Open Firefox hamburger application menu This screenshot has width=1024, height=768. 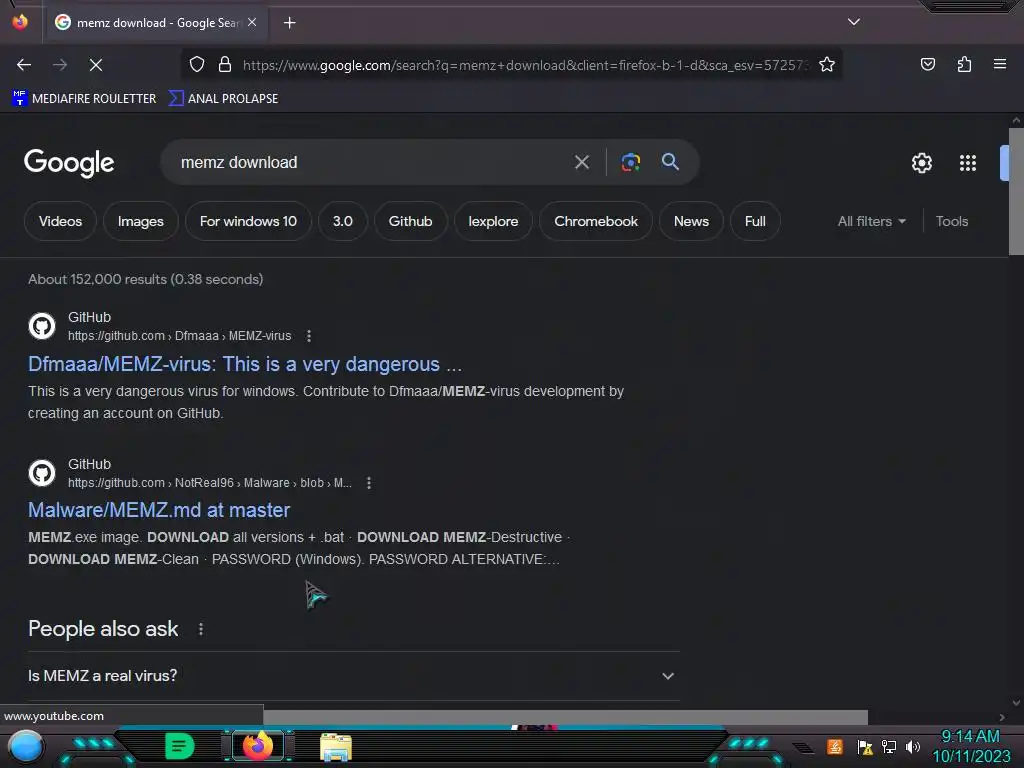pos(1000,64)
